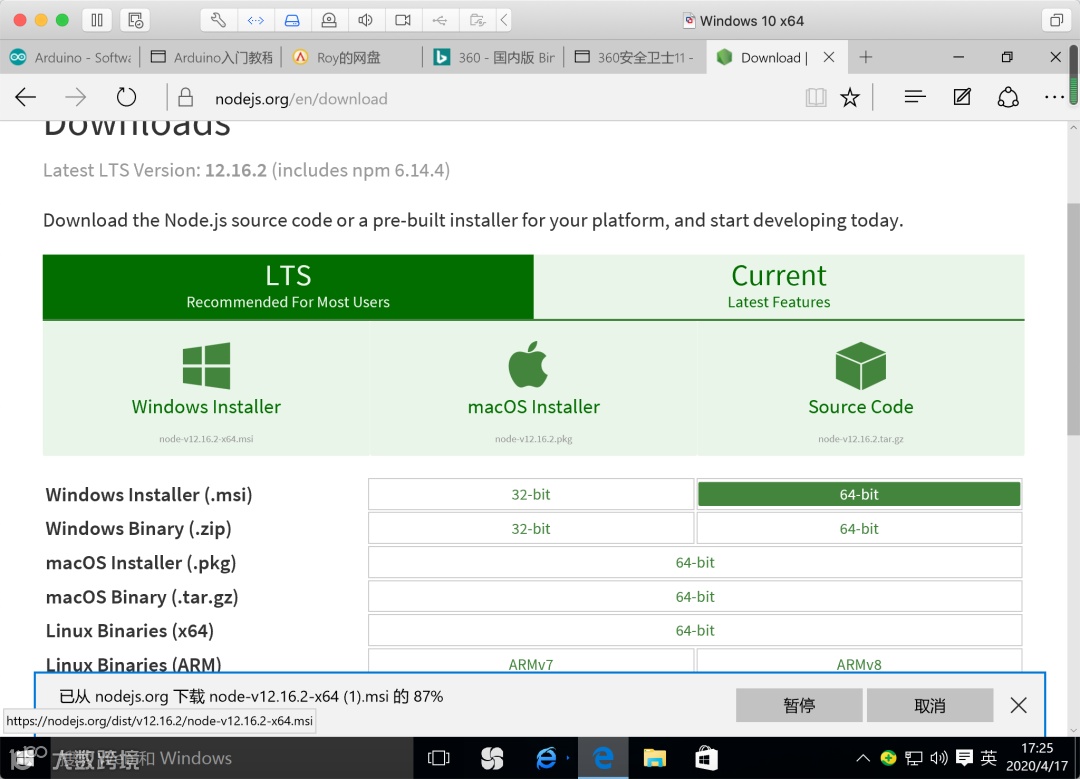Image resolution: width=1080 pixels, height=779 pixels.
Task: Click the VM resize arrows icon
Action: [256, 20]
